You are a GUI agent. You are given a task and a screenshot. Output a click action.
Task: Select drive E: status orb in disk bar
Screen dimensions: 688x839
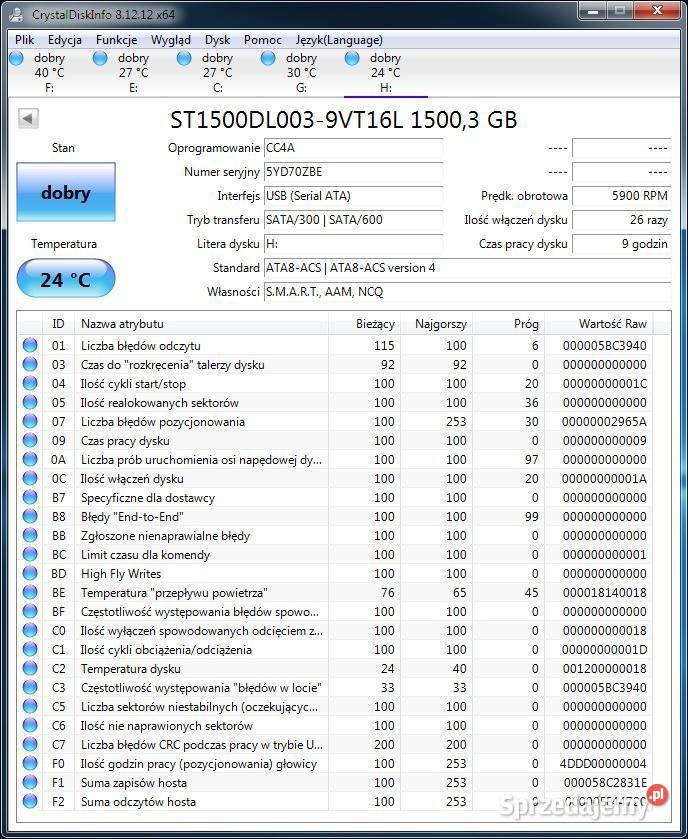100,58
